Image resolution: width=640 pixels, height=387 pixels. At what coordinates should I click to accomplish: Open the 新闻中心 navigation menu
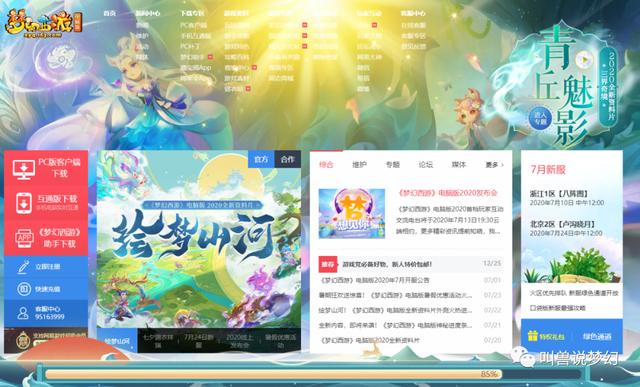148,13
